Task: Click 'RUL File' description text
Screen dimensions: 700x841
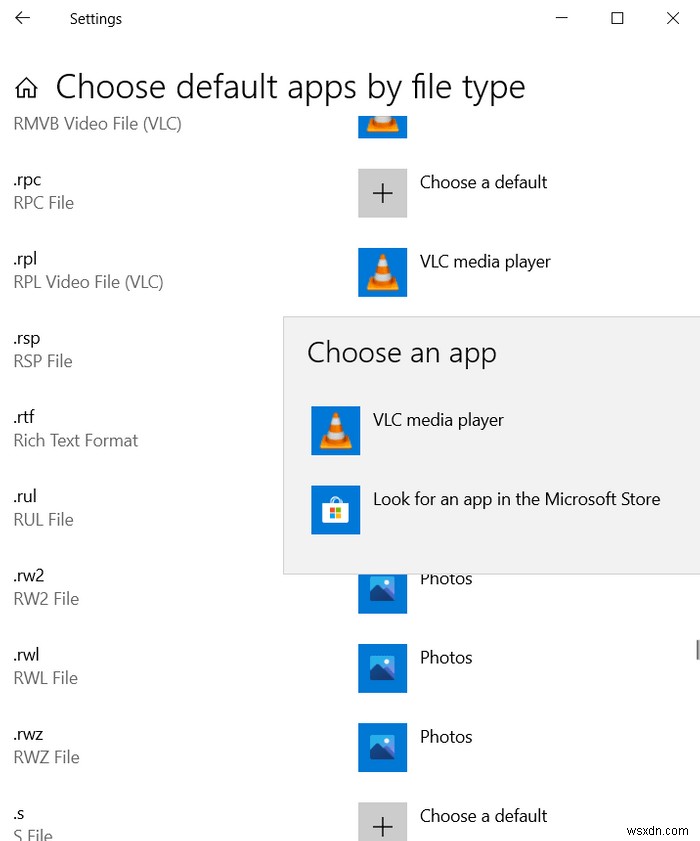Action: click(43, 520)
